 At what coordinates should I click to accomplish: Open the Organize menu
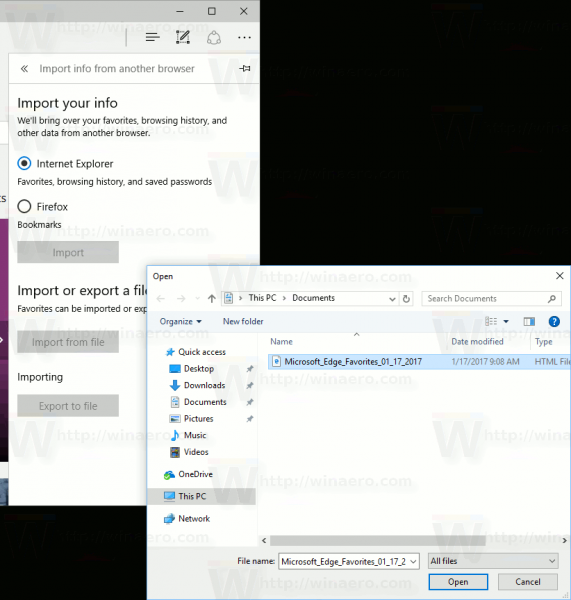point(180,321)
